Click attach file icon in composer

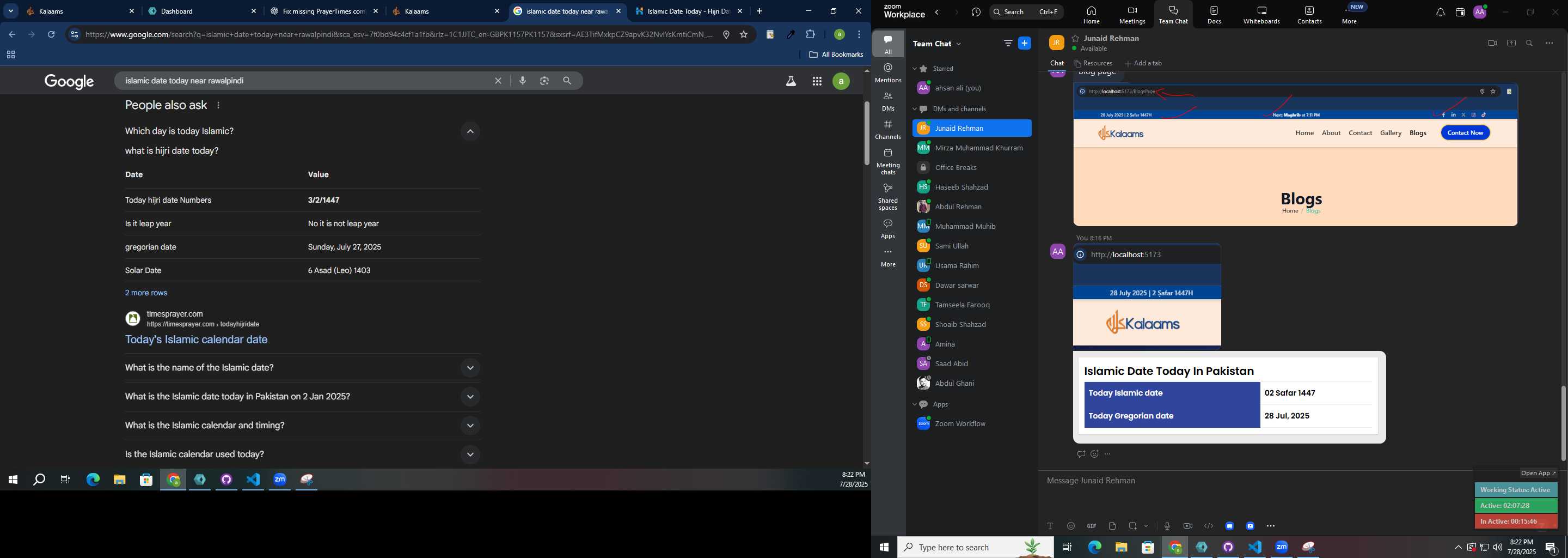pos(1112,526)
